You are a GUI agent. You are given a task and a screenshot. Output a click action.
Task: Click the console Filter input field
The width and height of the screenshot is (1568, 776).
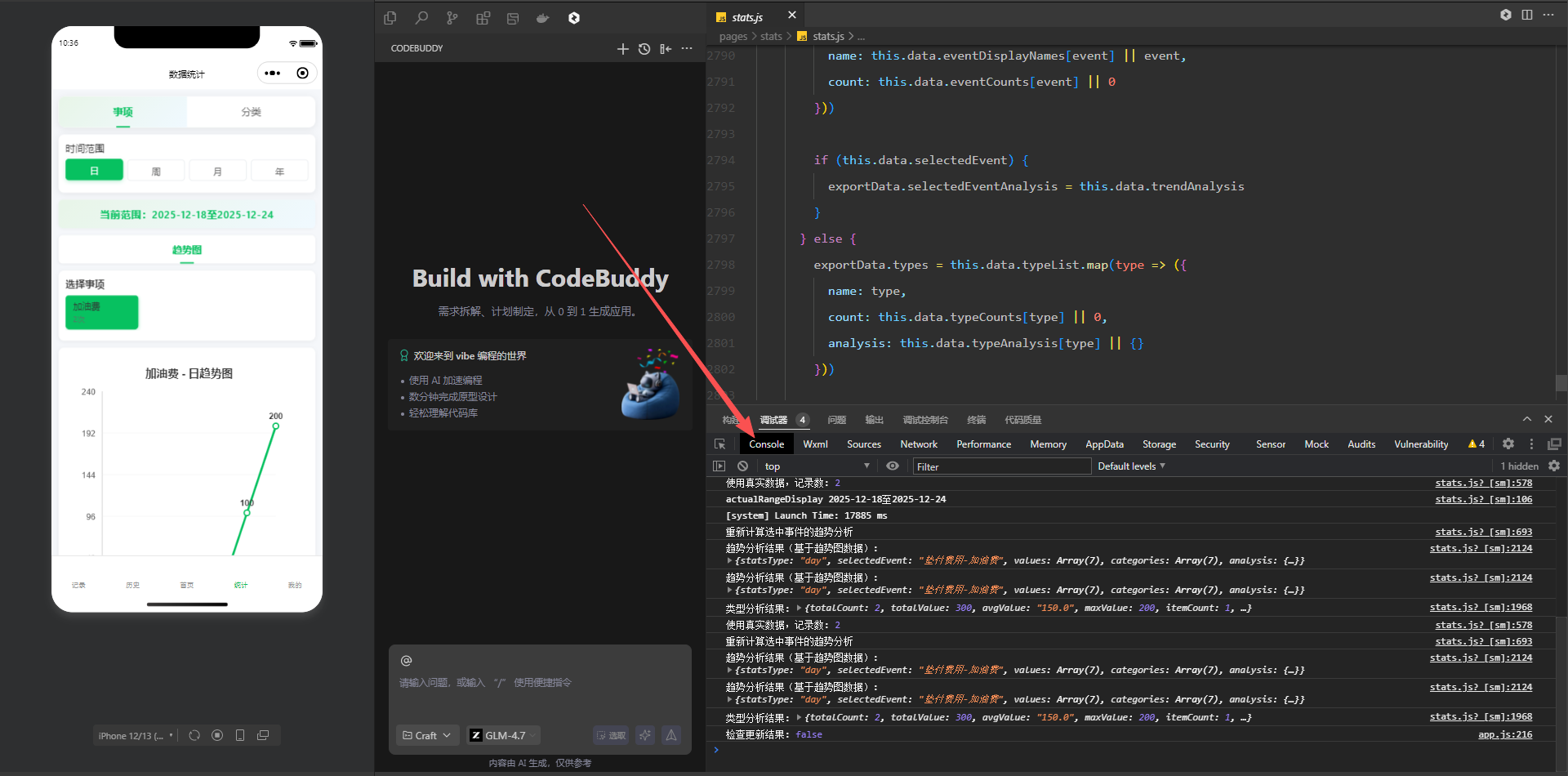tap(1001, 466)
